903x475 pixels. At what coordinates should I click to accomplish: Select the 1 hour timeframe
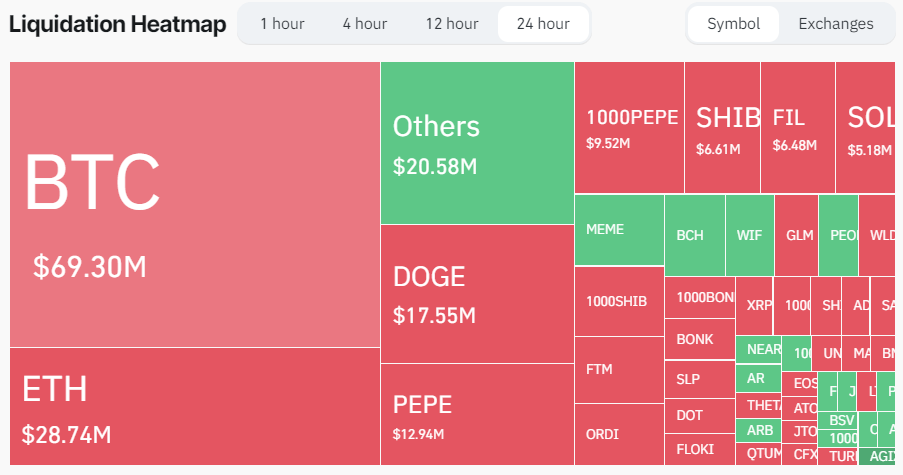[282, 24]
